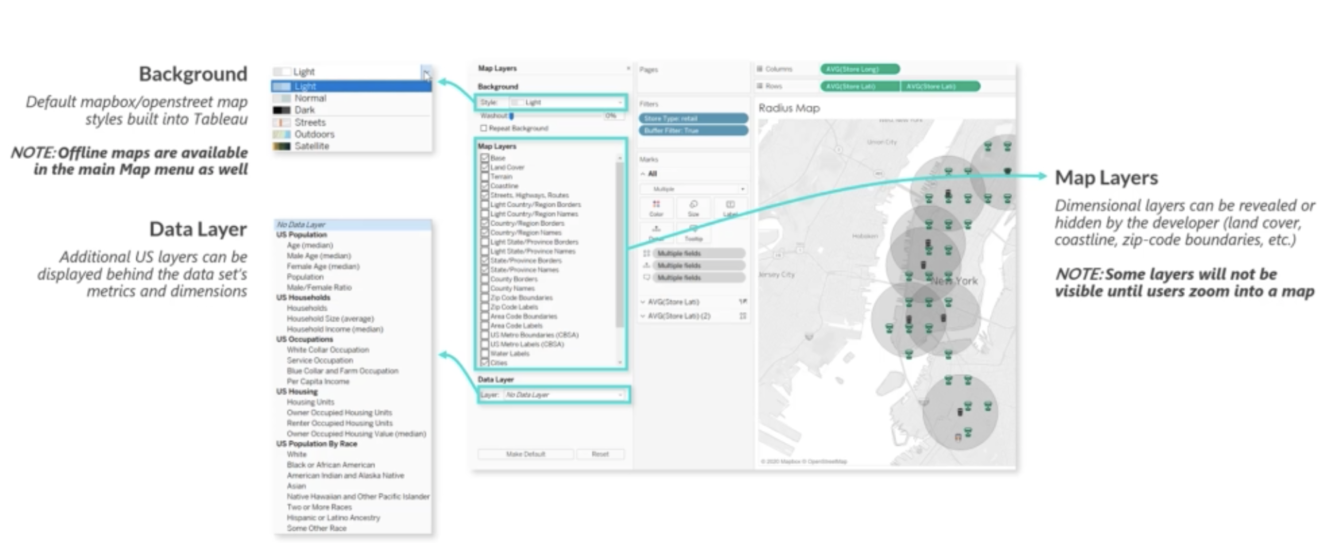Screen dimensions: 1334x547
Task: Expand the AVG(Store Lati) (2) marks section
Action: 643,316
